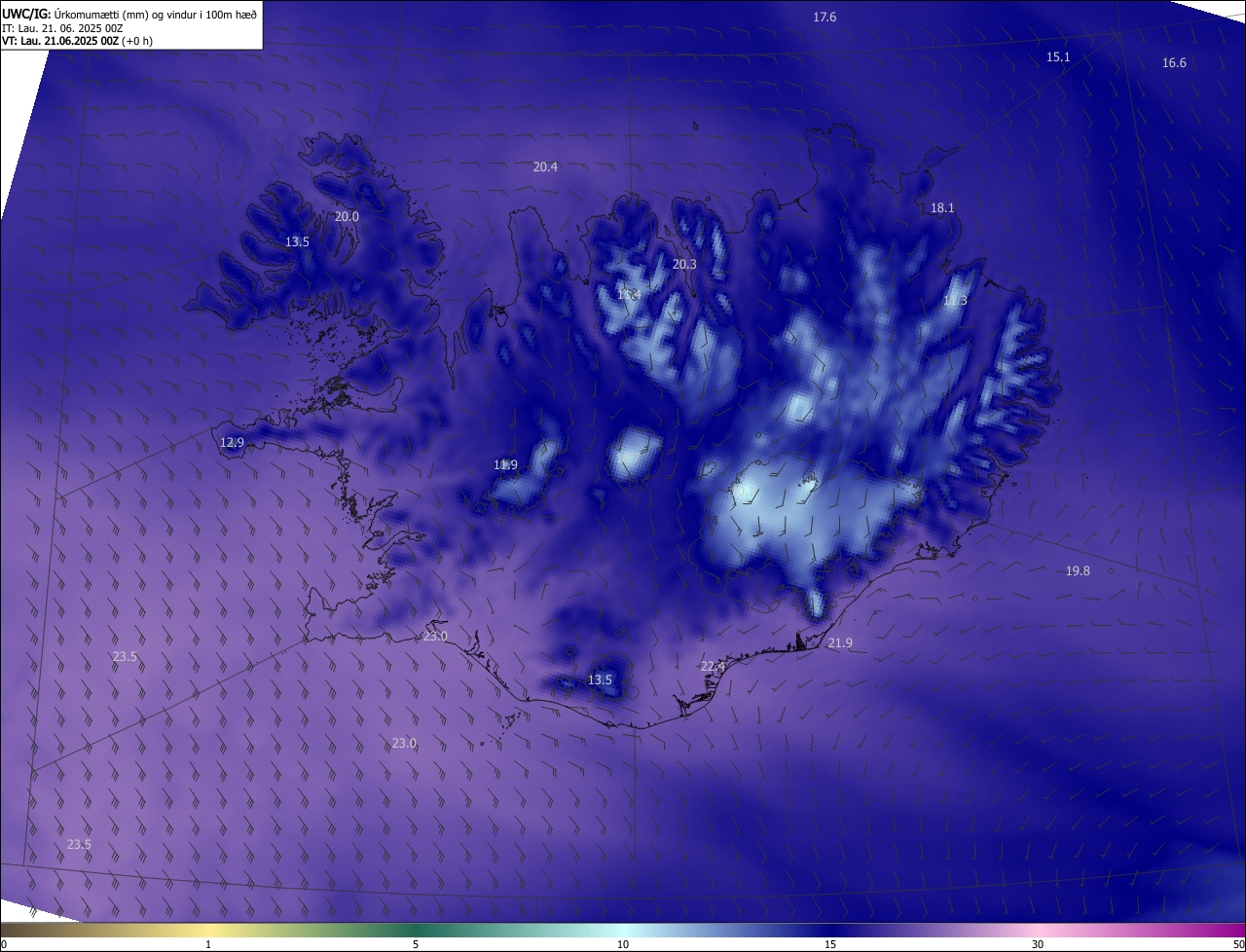The width and height of the screenshot is (1246, 952).
Task: Click the 21.9 value label
Action: [x=840, y=643]
